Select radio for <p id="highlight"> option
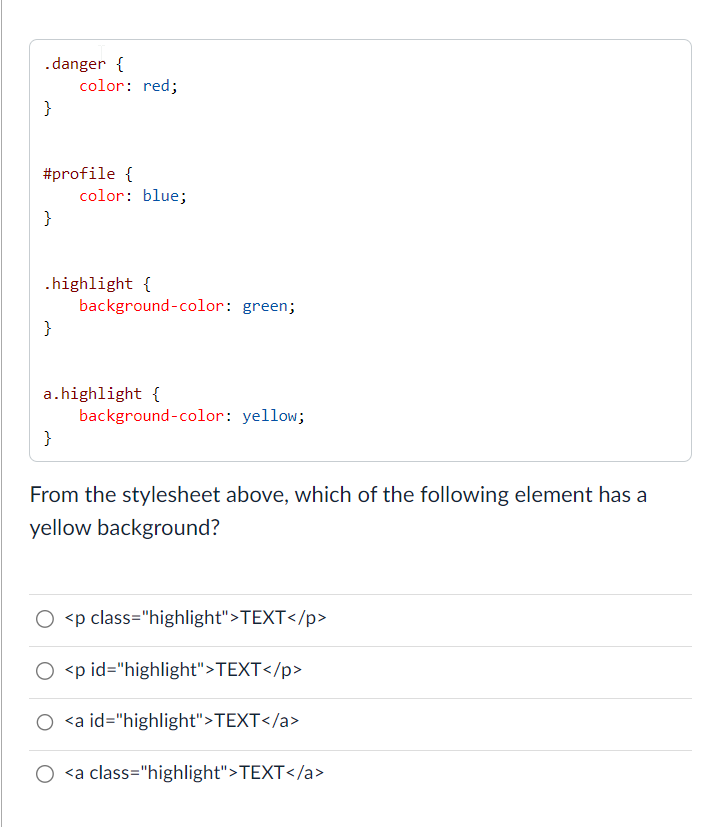The image size is (716, 827). tap(45, 670)
